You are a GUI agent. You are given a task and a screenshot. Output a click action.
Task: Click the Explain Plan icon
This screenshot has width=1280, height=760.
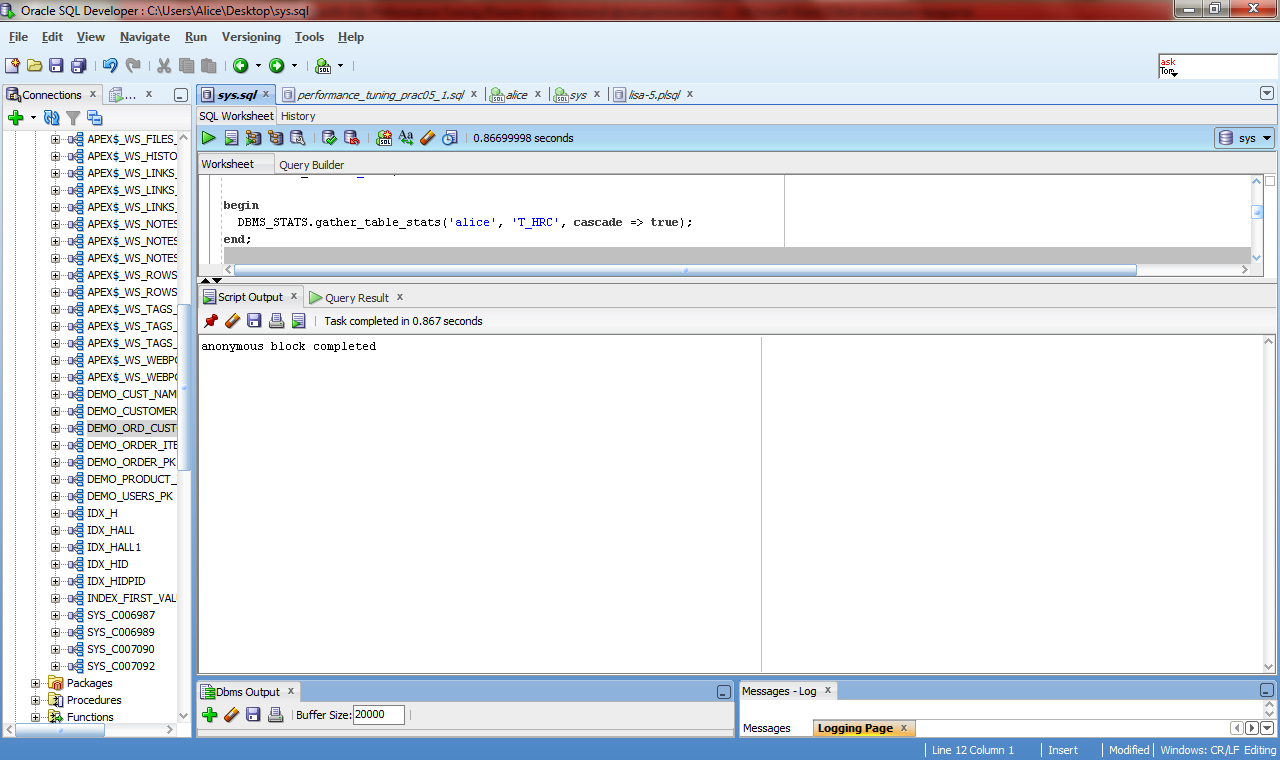click(253, 138)
